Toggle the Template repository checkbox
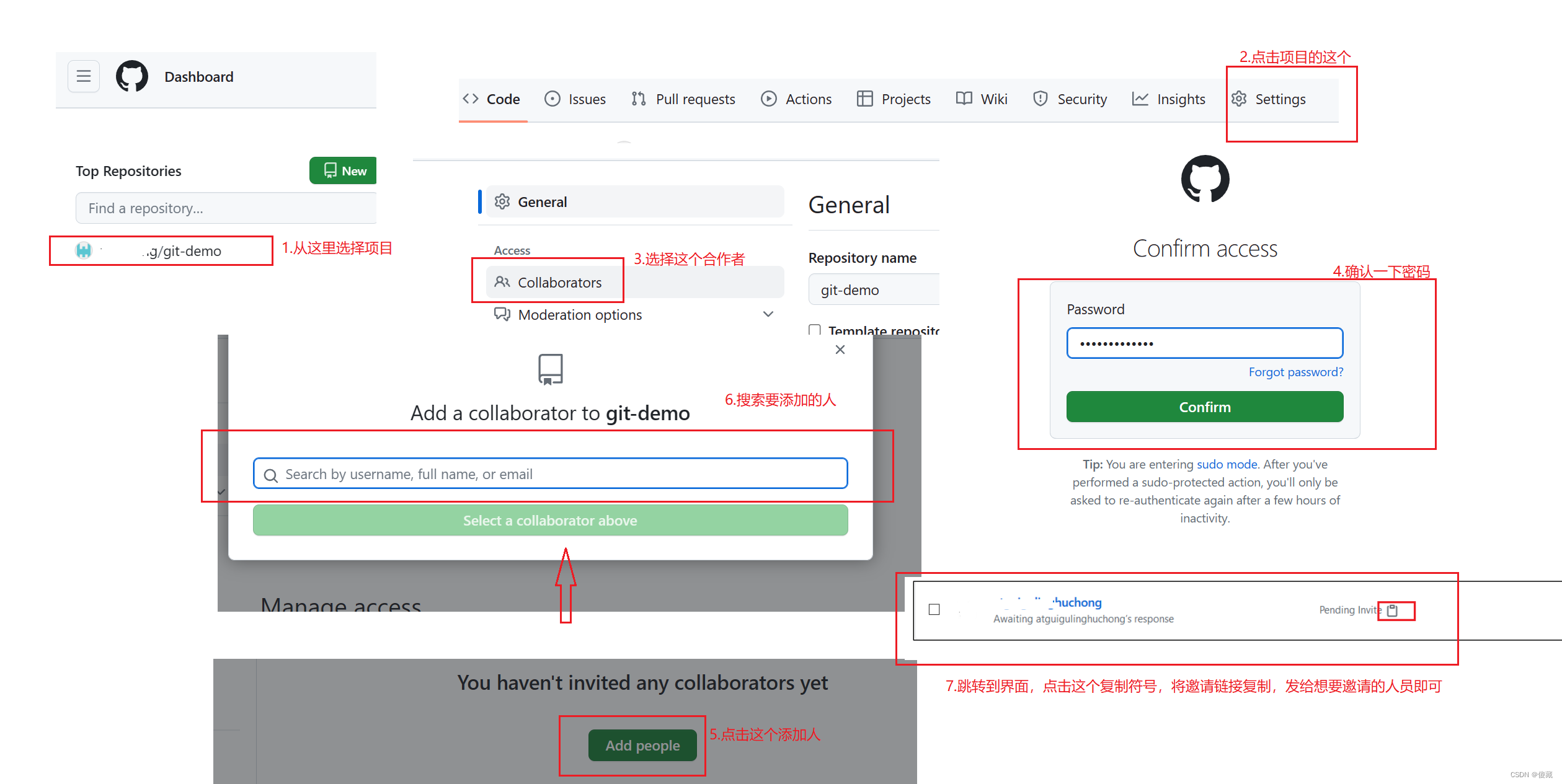Screen dimensions: 1562x784 815,330
